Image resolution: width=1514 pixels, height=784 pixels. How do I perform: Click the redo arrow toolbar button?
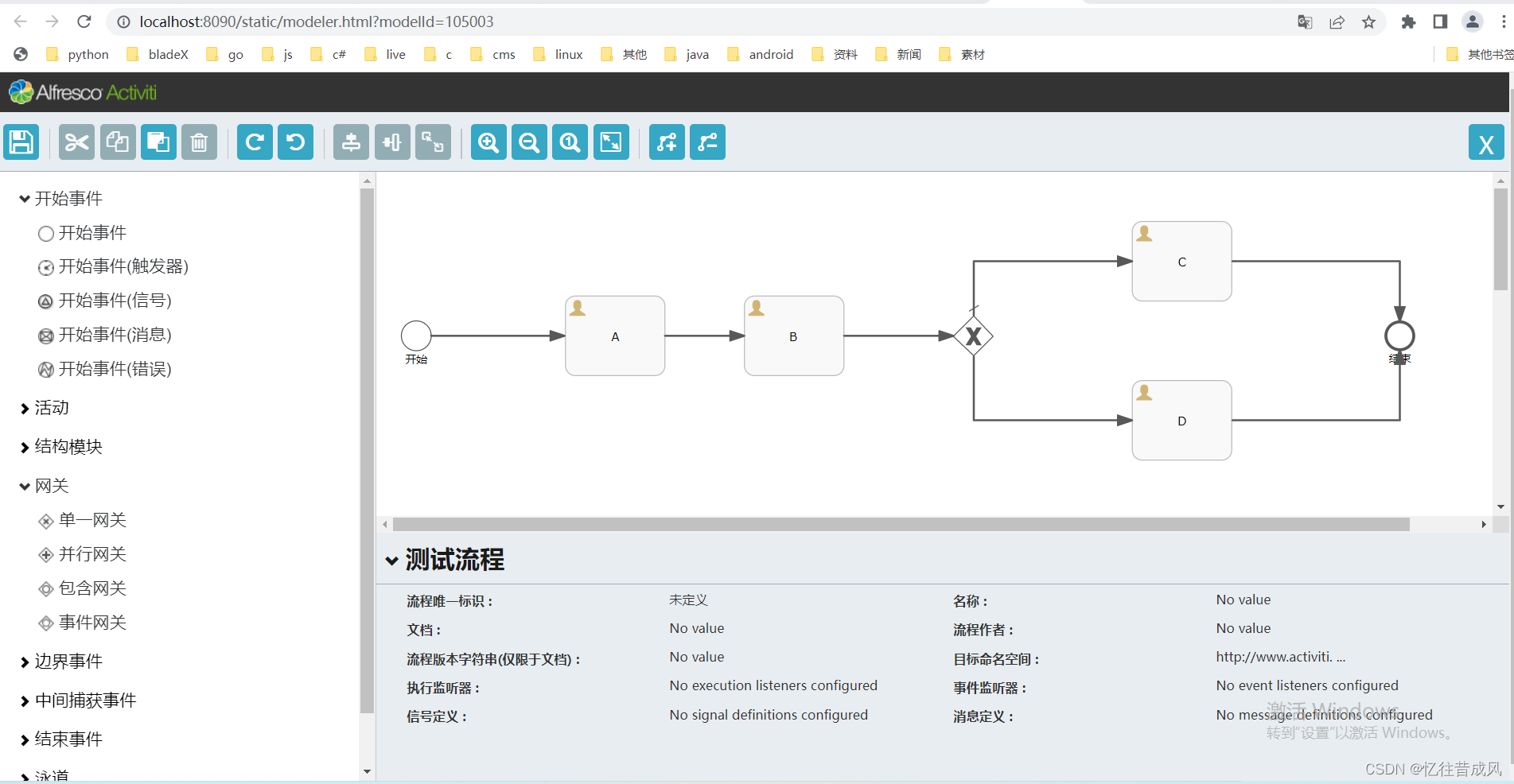[x=255, y=142]
